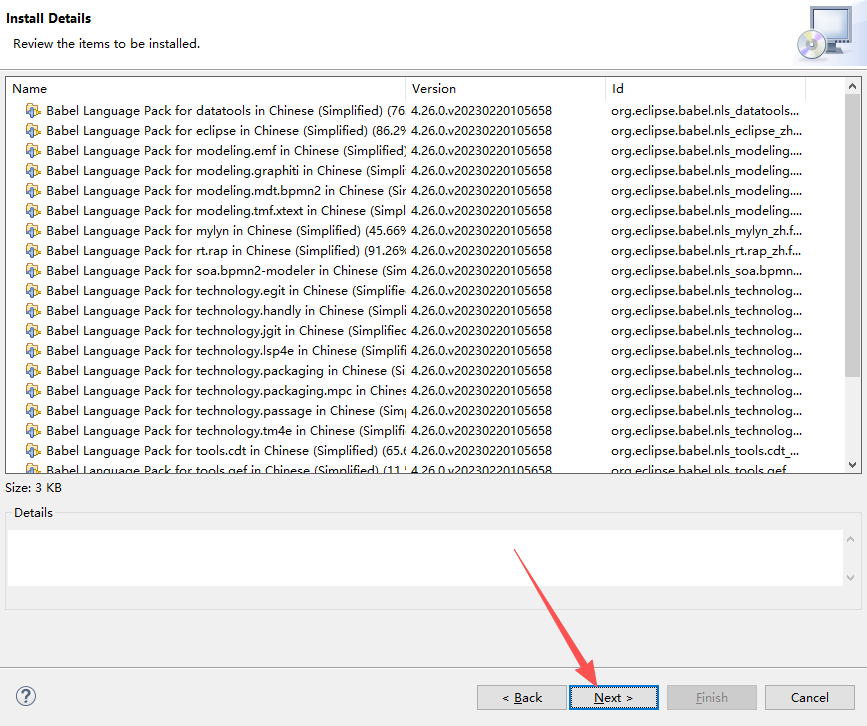The height and width of the screenshot is (726, 867).
Task: Click the install list scroll down arrow
Action: [852, 465]
